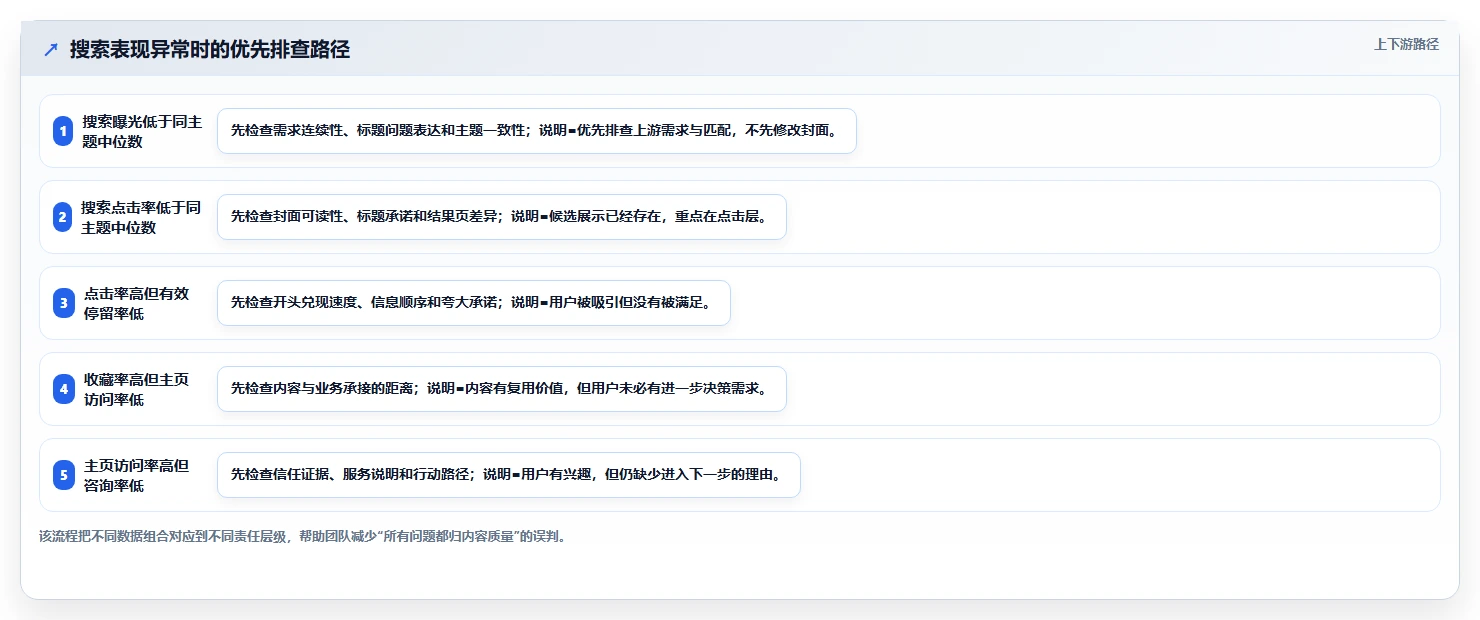Click the arrow icon beside the title
1480x620 pixels.
pos(51,50)
